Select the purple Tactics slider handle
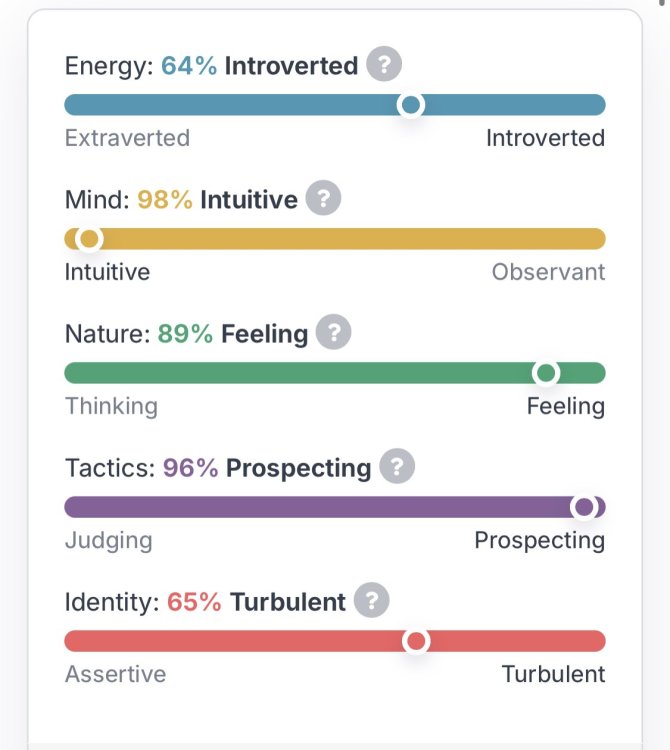Screen dimensions: 670x750 pyautogui.click(x=584, y=507)
